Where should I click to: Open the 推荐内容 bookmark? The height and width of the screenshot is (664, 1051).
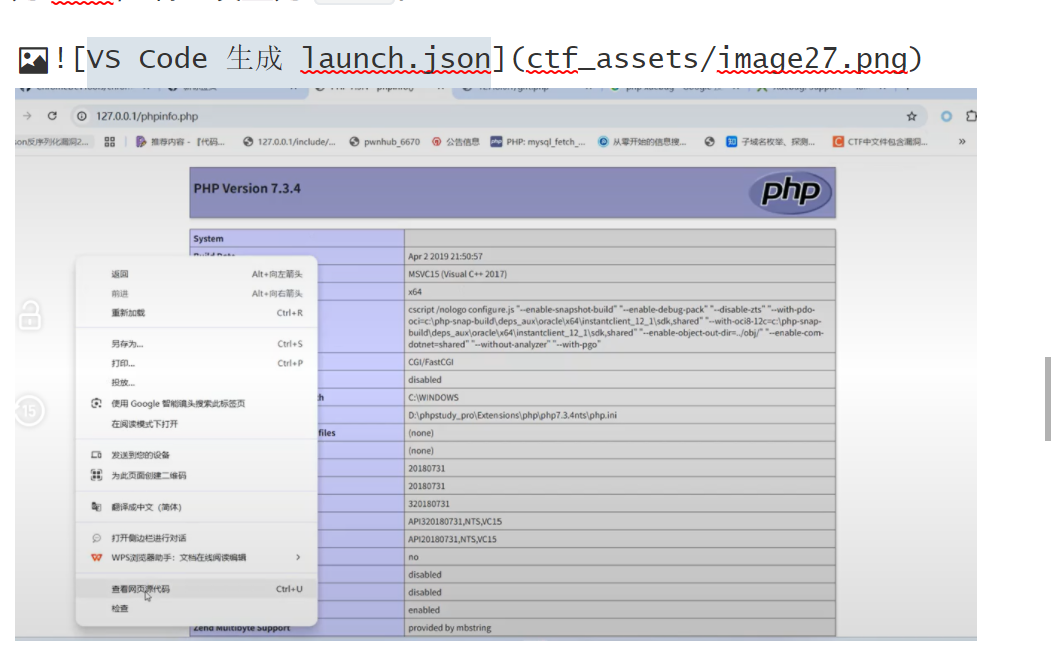point(180,141)
